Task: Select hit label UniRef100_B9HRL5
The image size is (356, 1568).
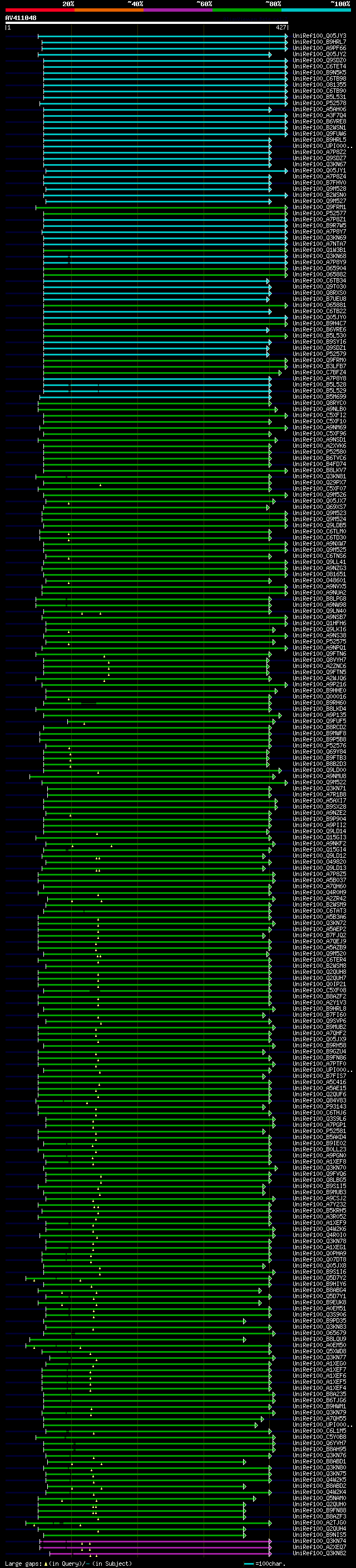Action: 319,140
